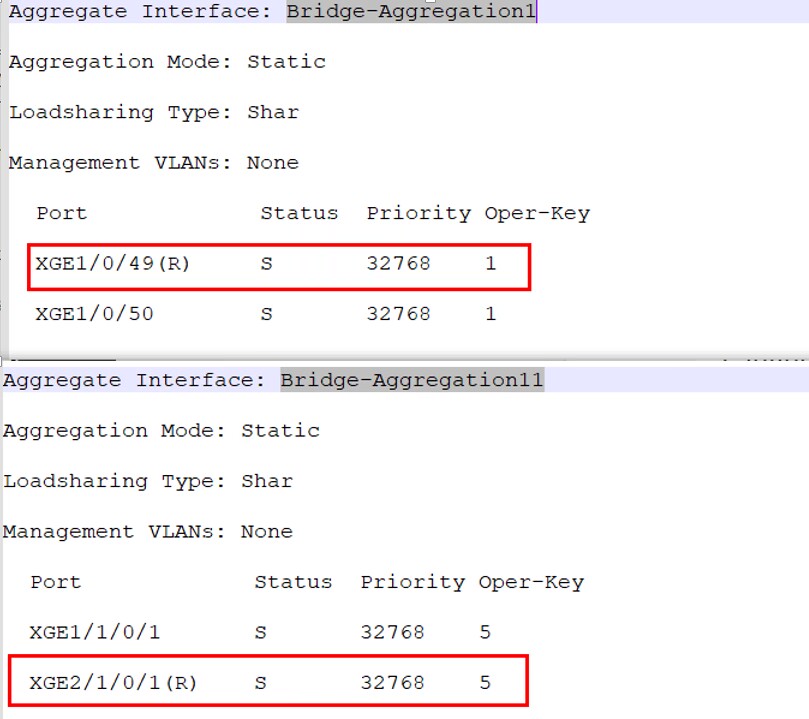This screenshot has height=719, width=809.
Task: Click port XGE1/0/49(R) in the port list
Action: point(113,264)
